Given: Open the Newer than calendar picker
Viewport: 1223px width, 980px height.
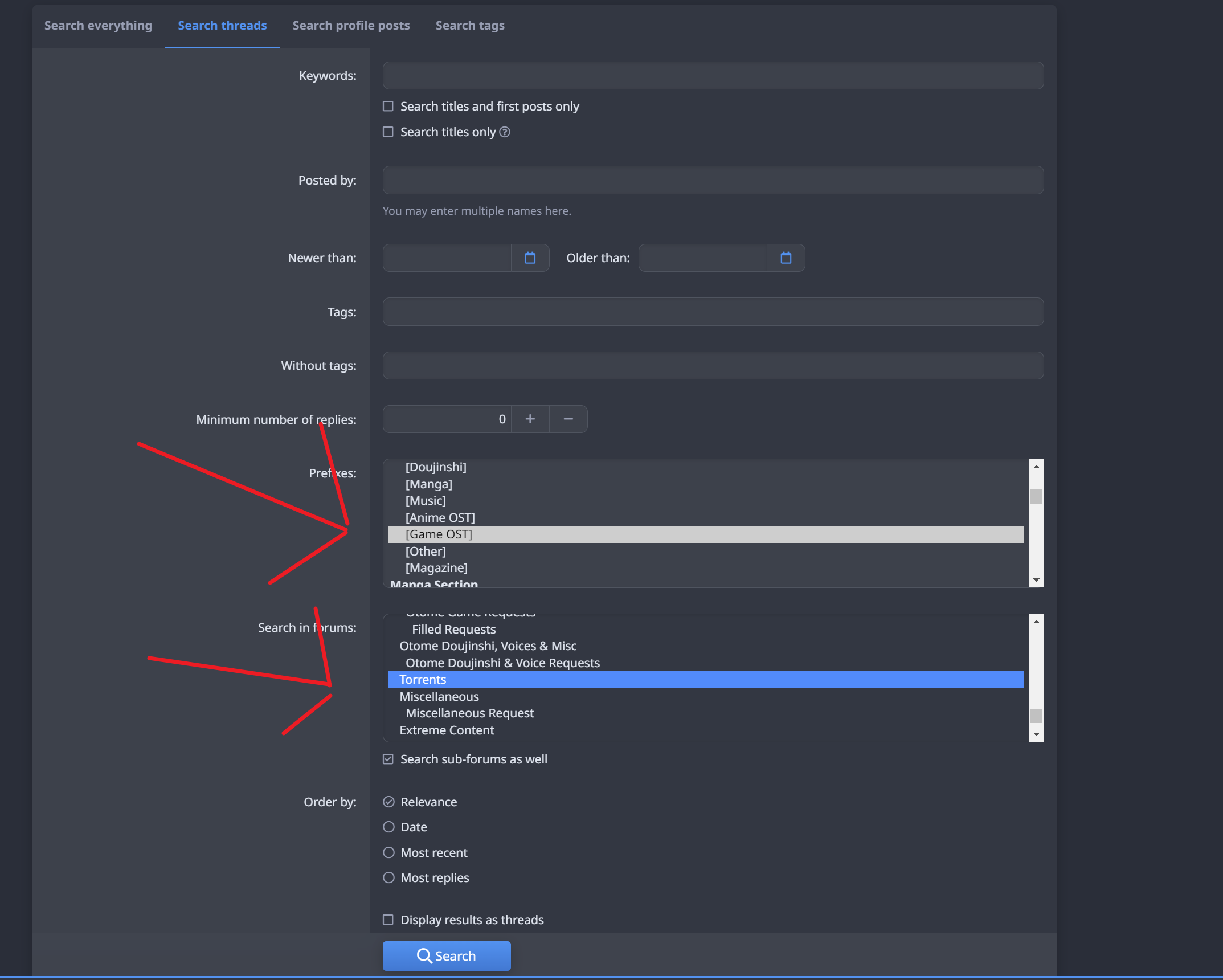Looking at the screenshot, I should pyautogui.click(x=530, y=258).
